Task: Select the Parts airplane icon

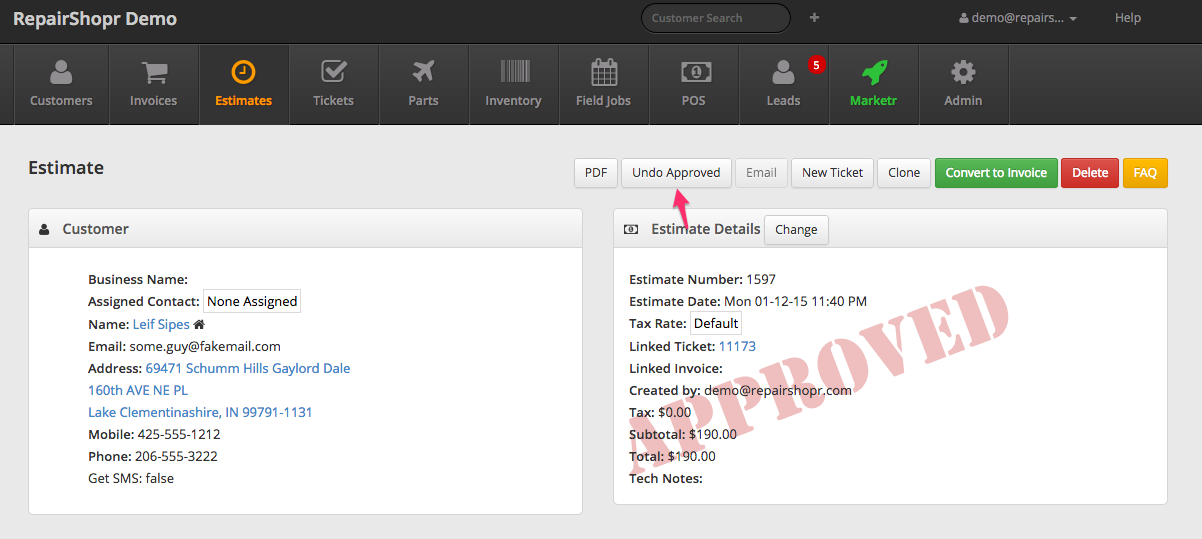Action: coord(423,73)
